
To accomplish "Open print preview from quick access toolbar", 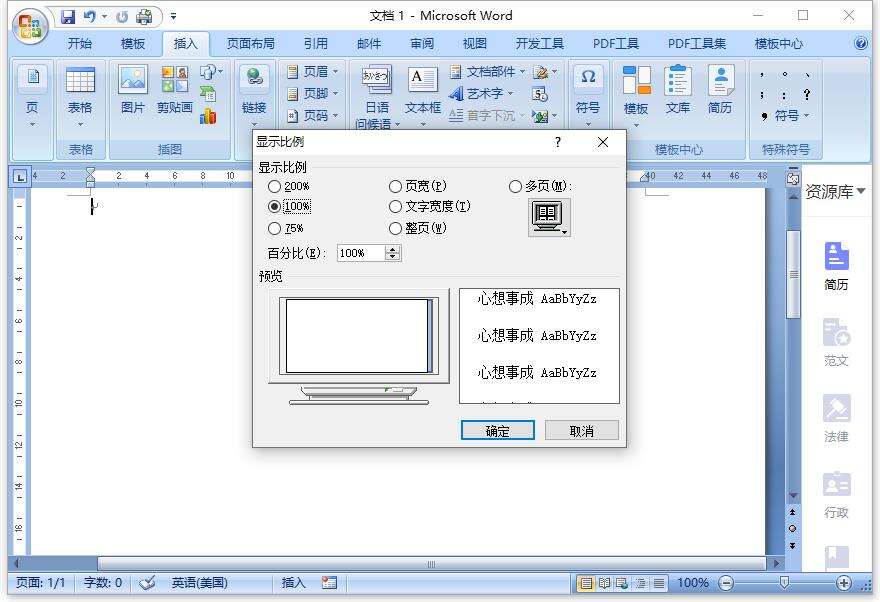I will 144,17.
